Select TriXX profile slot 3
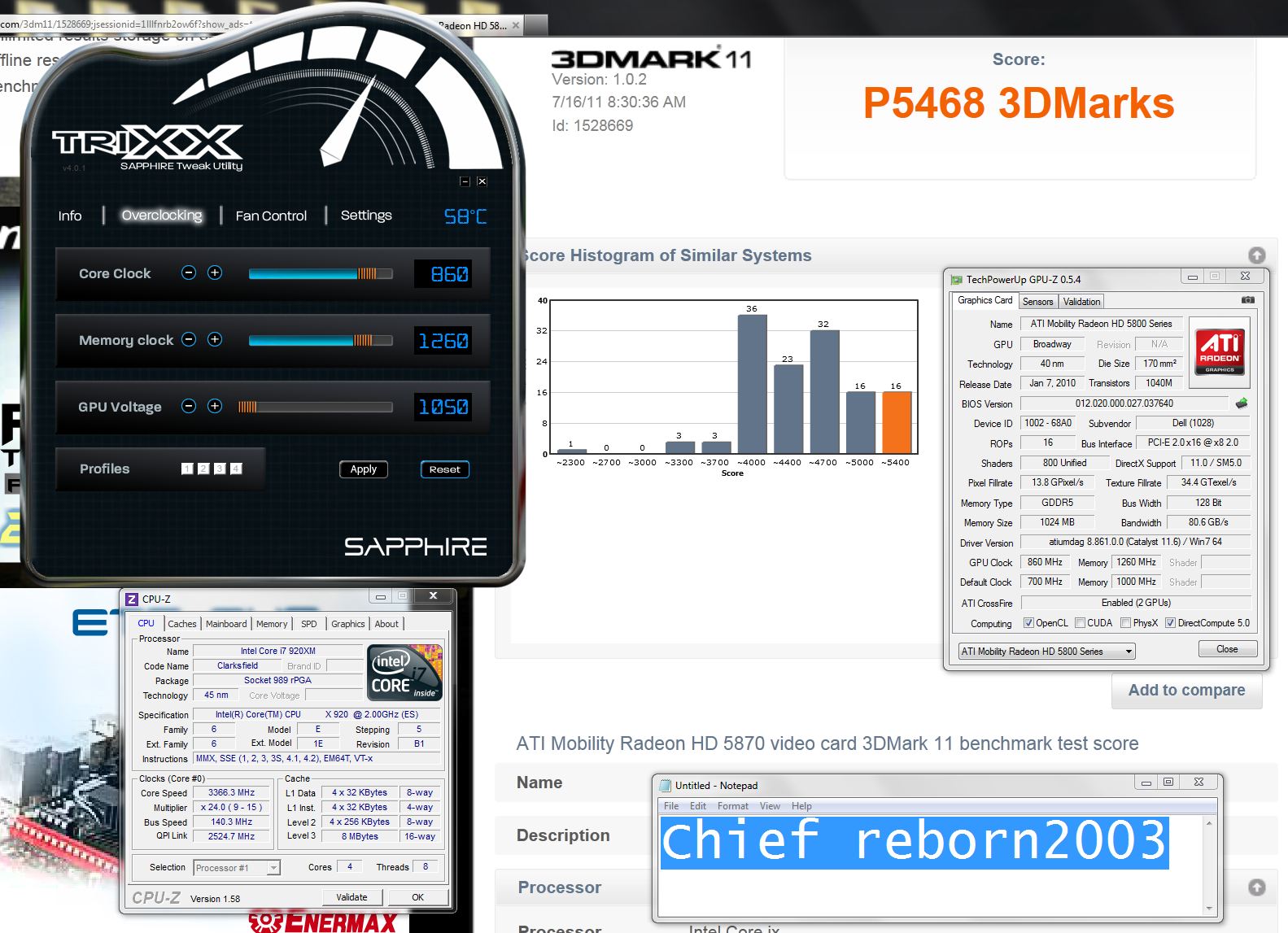The image size is (1288, 933). (x=220, y=469)
